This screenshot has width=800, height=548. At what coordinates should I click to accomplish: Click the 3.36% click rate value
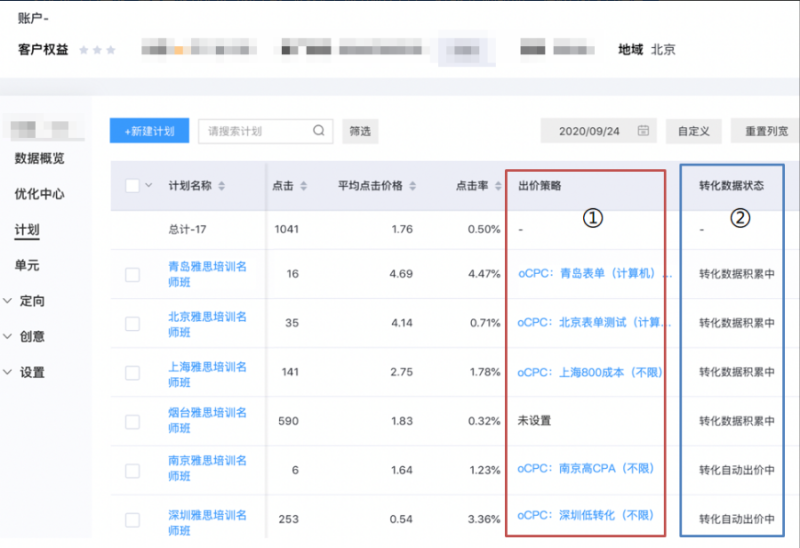click(484, 519)
